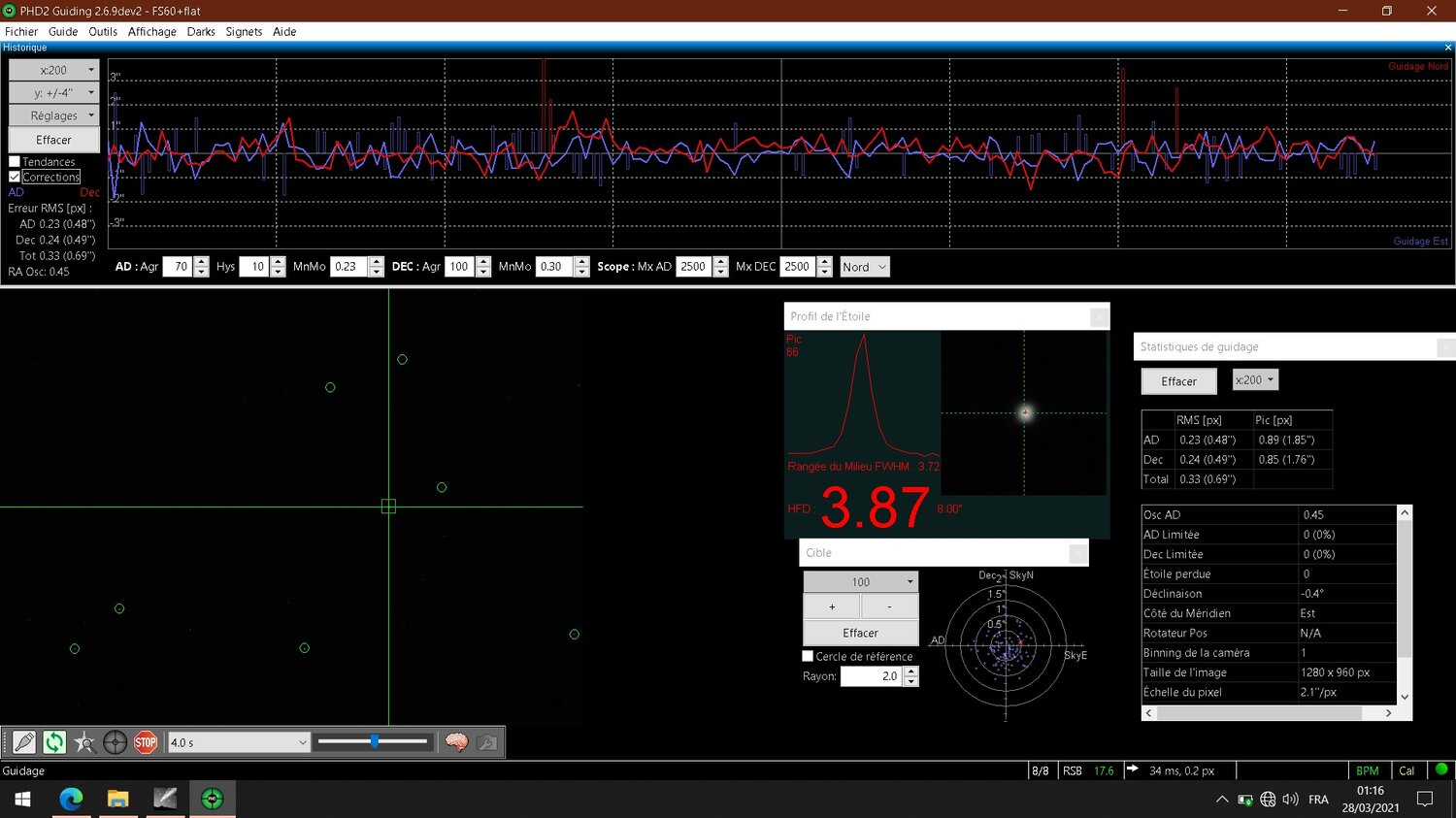This screenshot has height=818, width=1456.
Task: Click the auto-select star icon
Action: [84, 742]
